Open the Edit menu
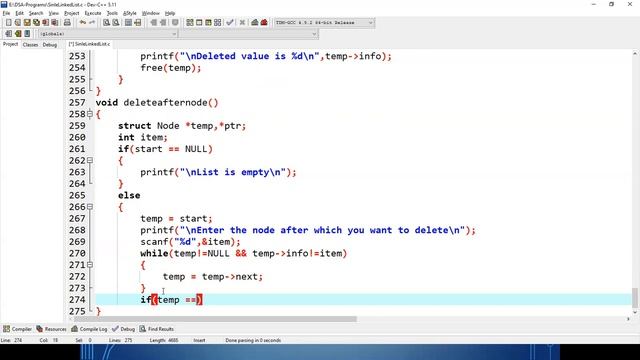 pos(20,13)
